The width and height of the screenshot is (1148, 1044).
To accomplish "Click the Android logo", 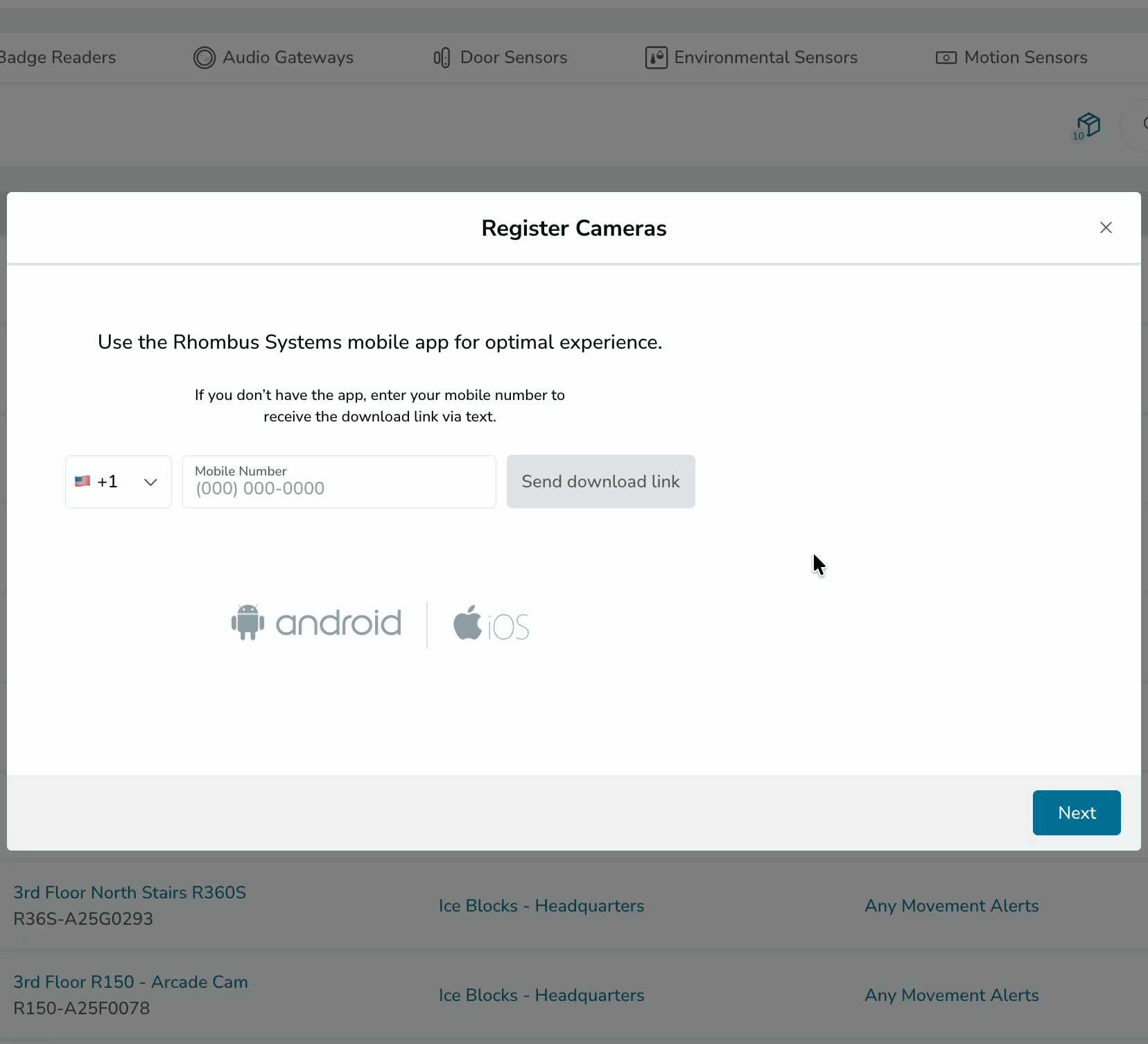I will (316, 623).
